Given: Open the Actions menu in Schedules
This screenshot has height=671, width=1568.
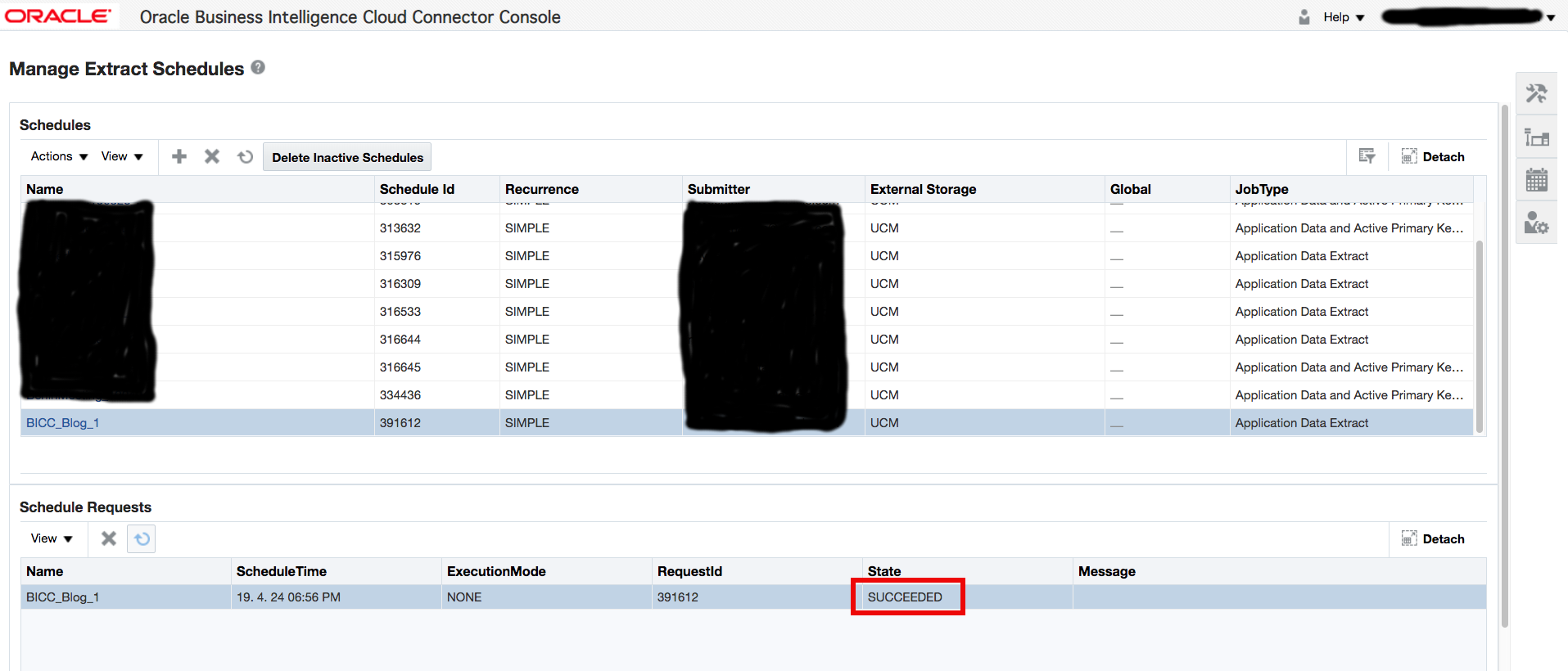Looking at the screenshot, I should [x=59, y=156].
